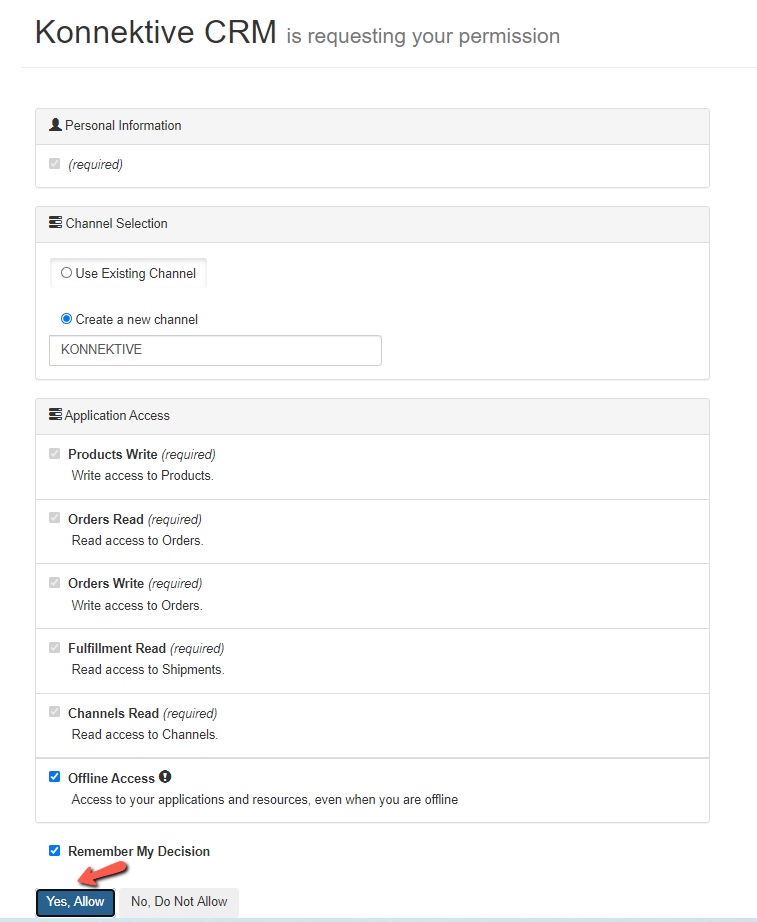Click the Personal Information person icon

55,125
